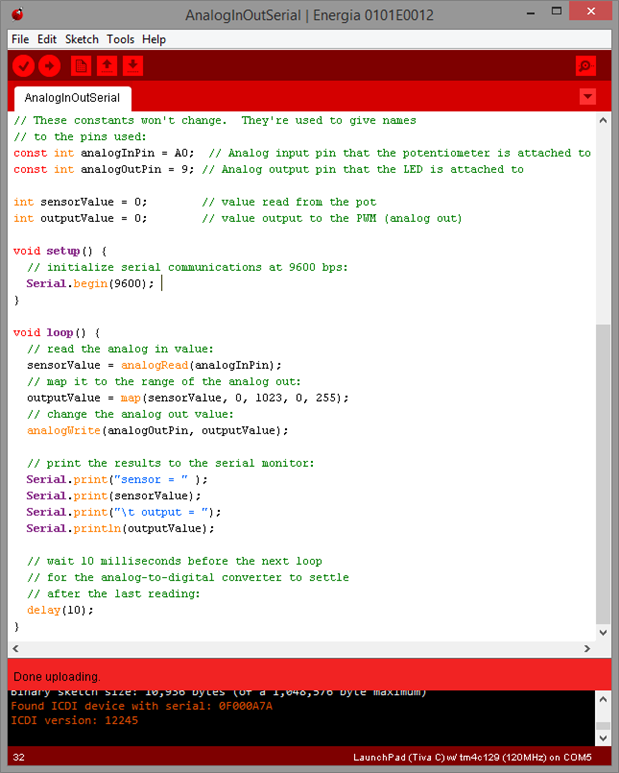This screenshot has width=619, height=773.
Task: Click the comment 'wait 10 milliseconds before the next loop'
Action: point(174,561)
